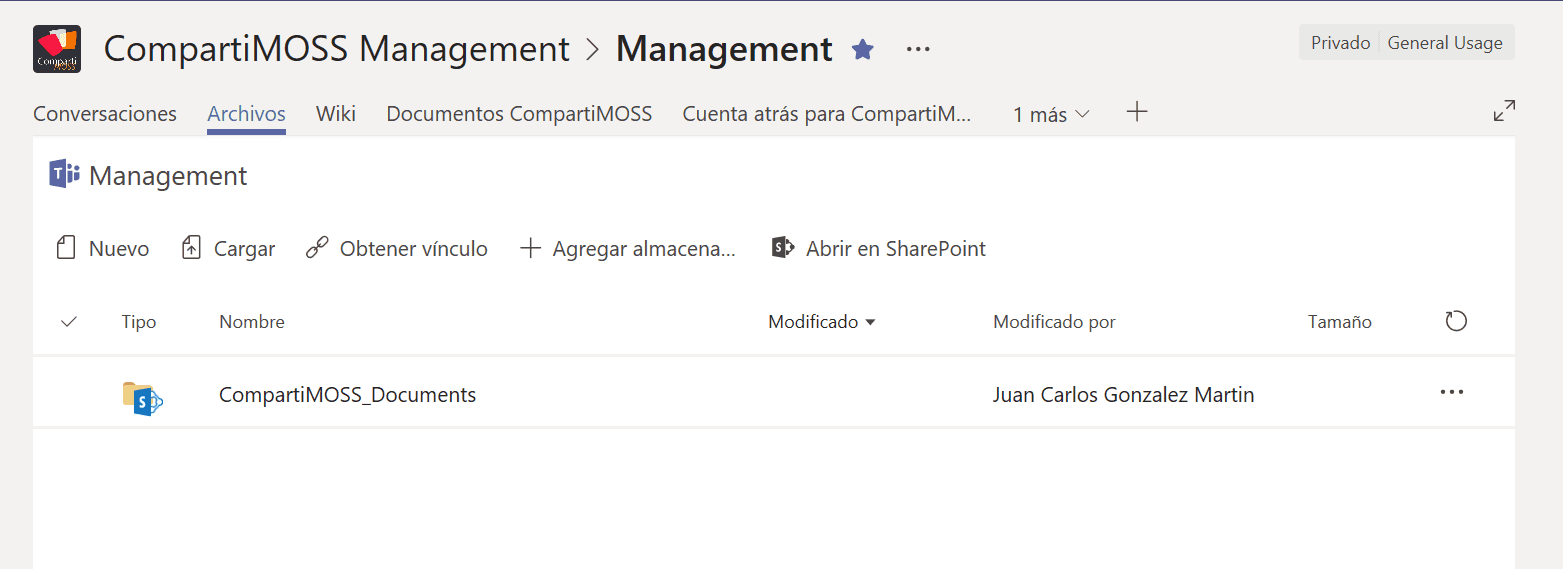Open row options ellipsis for CompartiMOSS_Documents

[x=1452, y=392]
